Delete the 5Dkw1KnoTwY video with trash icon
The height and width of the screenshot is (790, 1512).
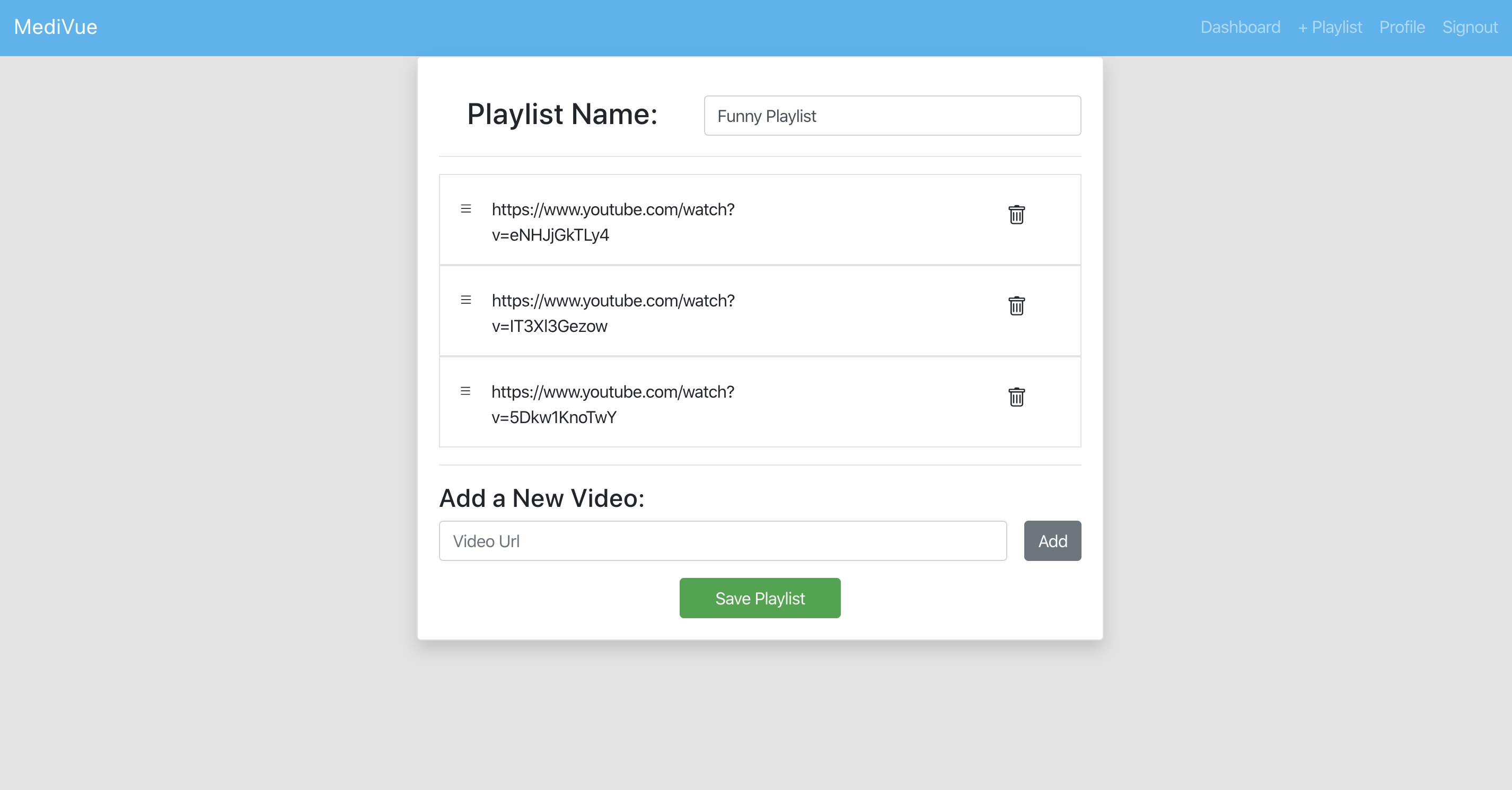[x=1016, y=397]
